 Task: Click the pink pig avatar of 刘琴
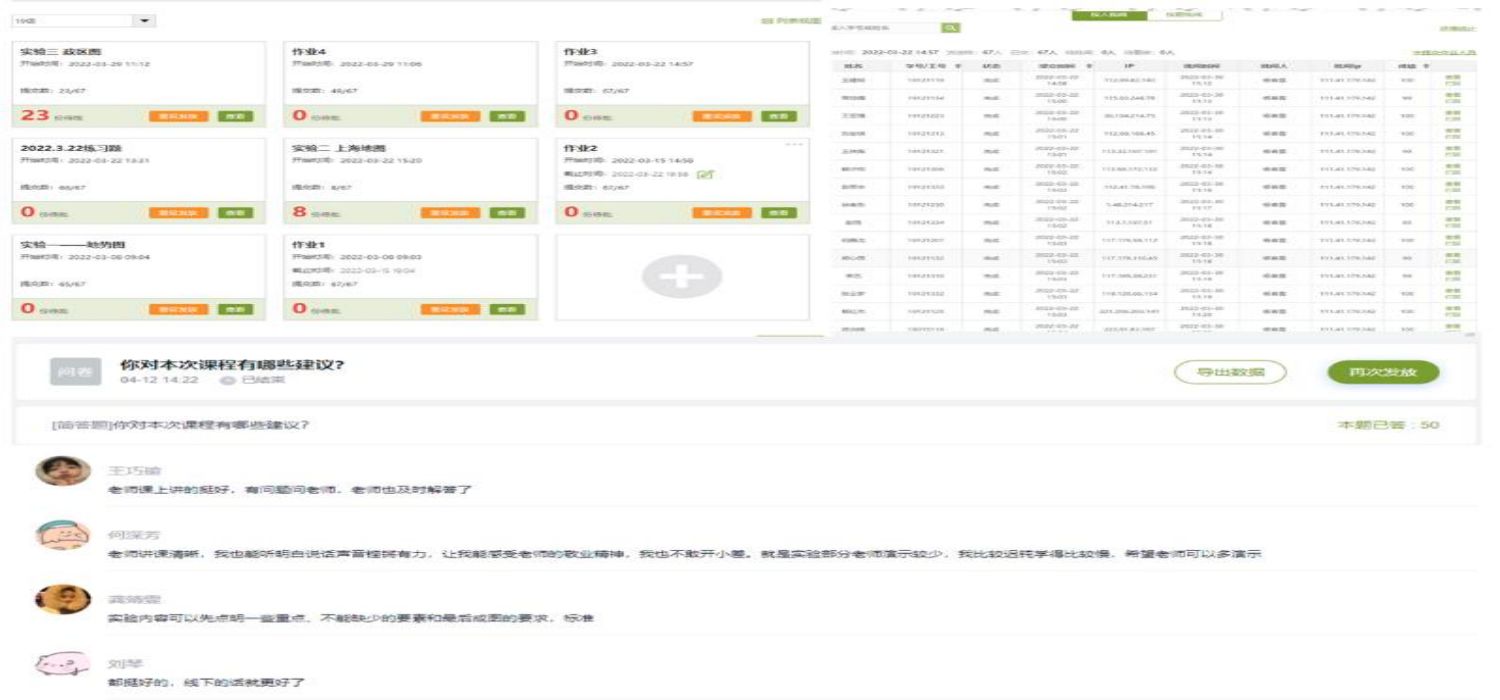(x=62, y=664)
